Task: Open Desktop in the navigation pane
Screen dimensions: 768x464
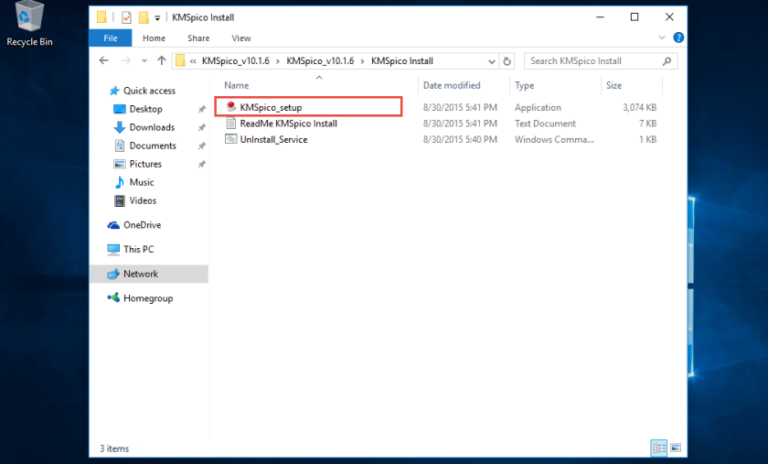Action: pyautogui.click(x=145, y=109)
